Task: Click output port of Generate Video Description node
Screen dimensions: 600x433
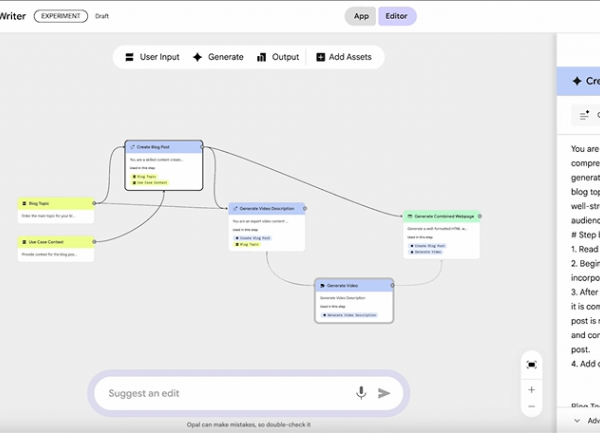Action: [305, 208]
